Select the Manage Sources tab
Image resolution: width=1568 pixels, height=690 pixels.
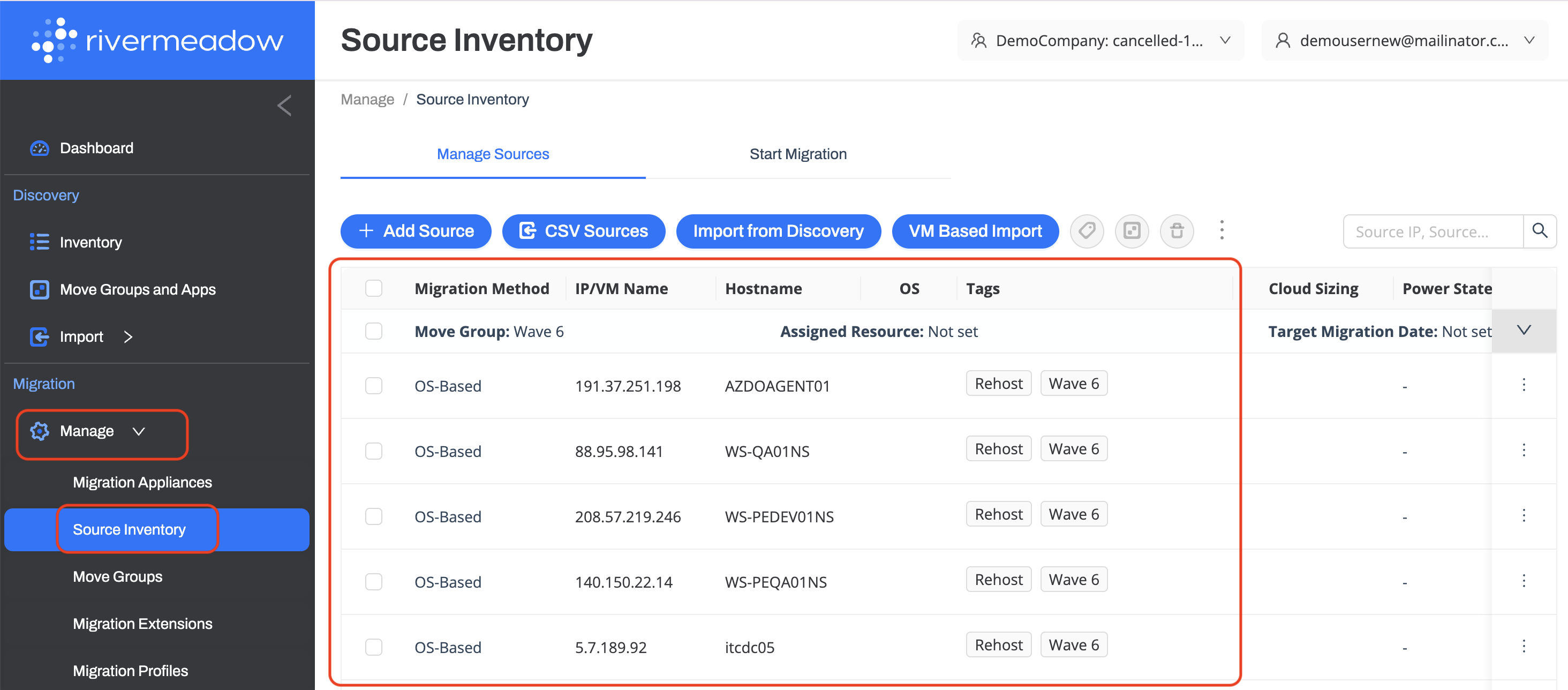(x=493, y=154)
